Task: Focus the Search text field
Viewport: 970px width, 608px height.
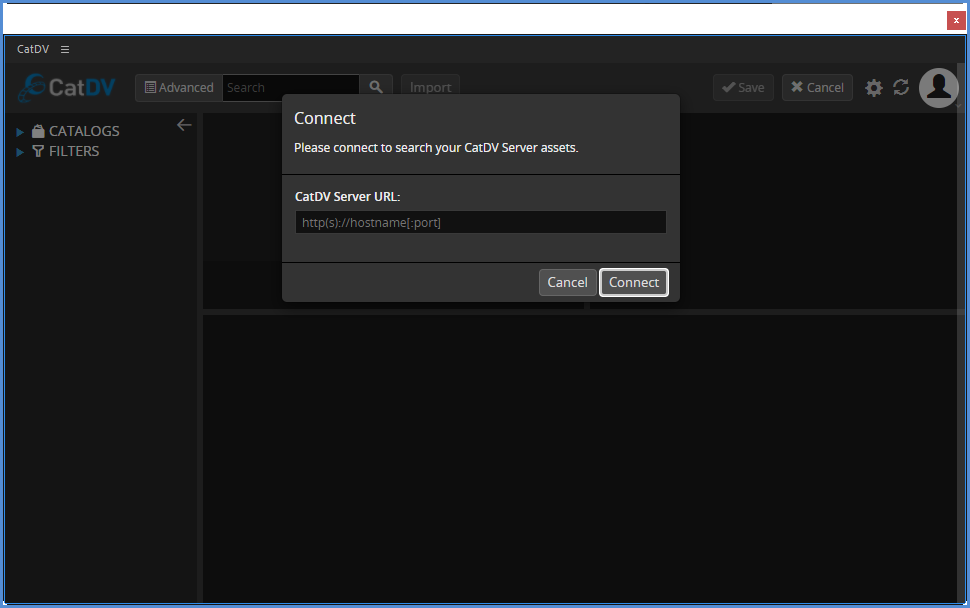Action: point(291,88)
